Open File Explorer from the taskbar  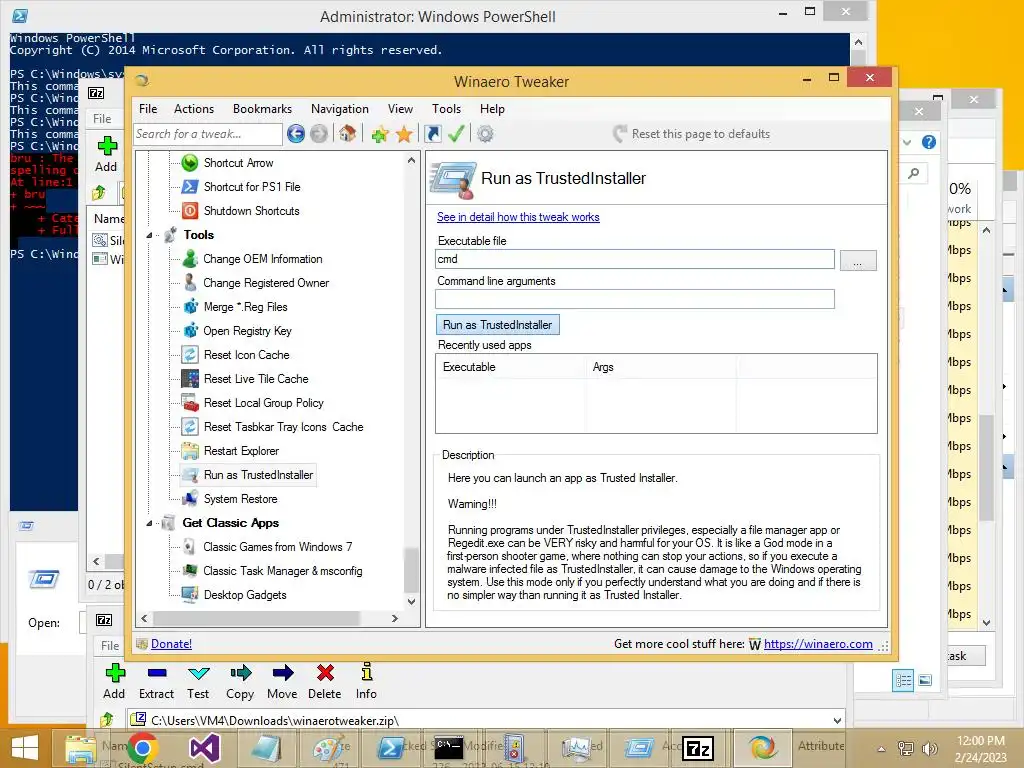pos(81,748)
